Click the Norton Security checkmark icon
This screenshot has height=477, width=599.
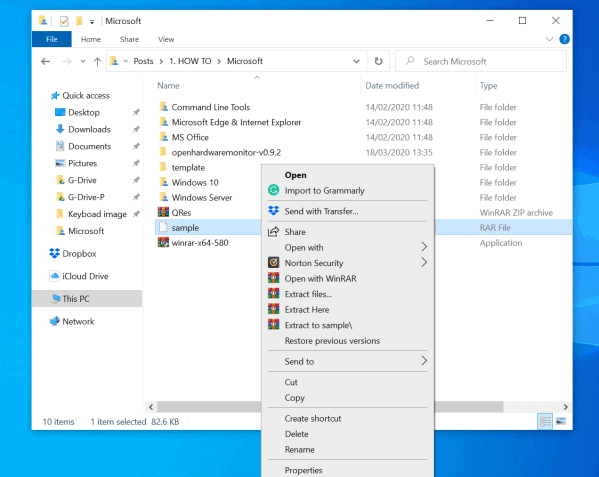[x=274, y=262]
